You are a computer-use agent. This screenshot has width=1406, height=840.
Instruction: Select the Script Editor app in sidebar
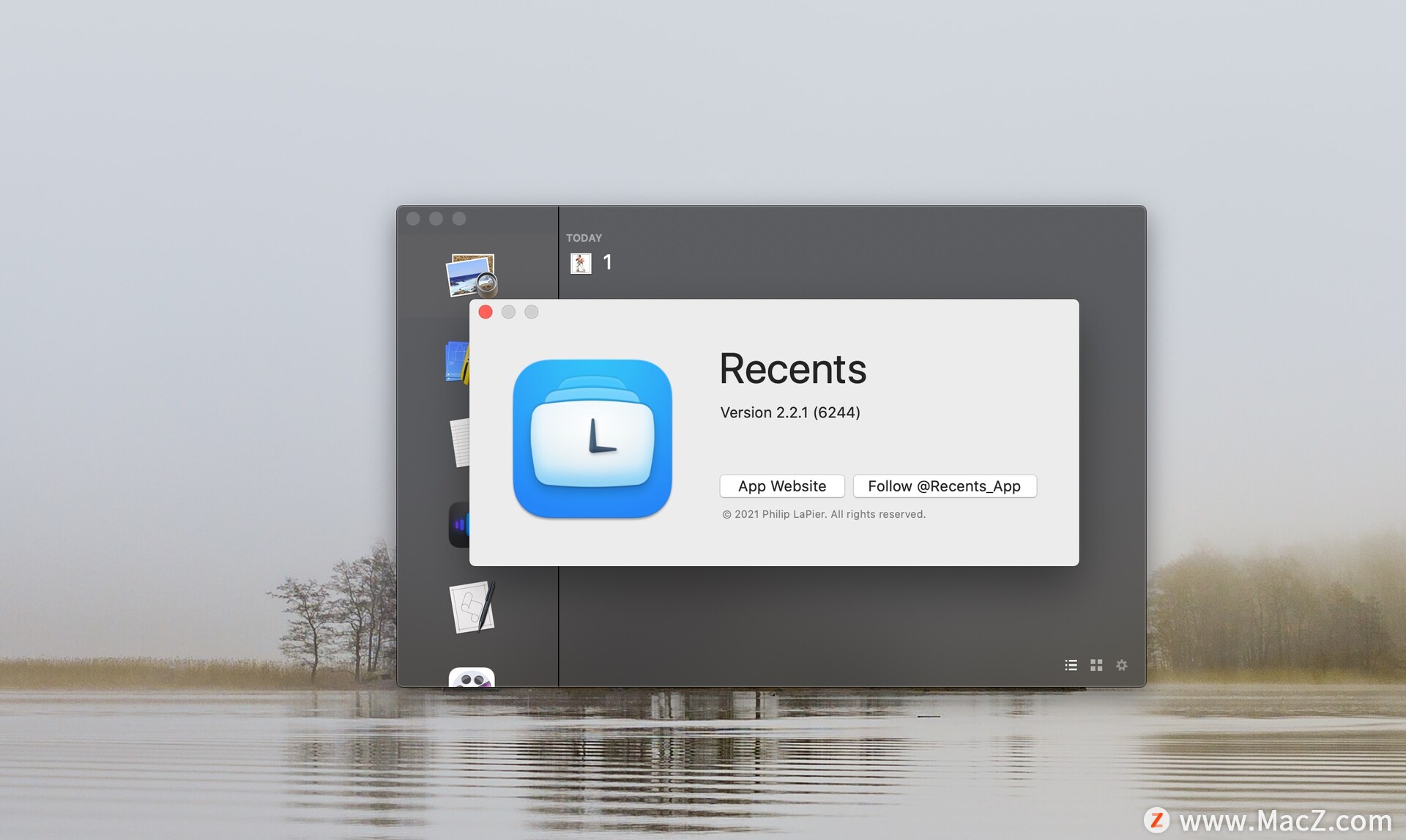[x=472, y=607]
